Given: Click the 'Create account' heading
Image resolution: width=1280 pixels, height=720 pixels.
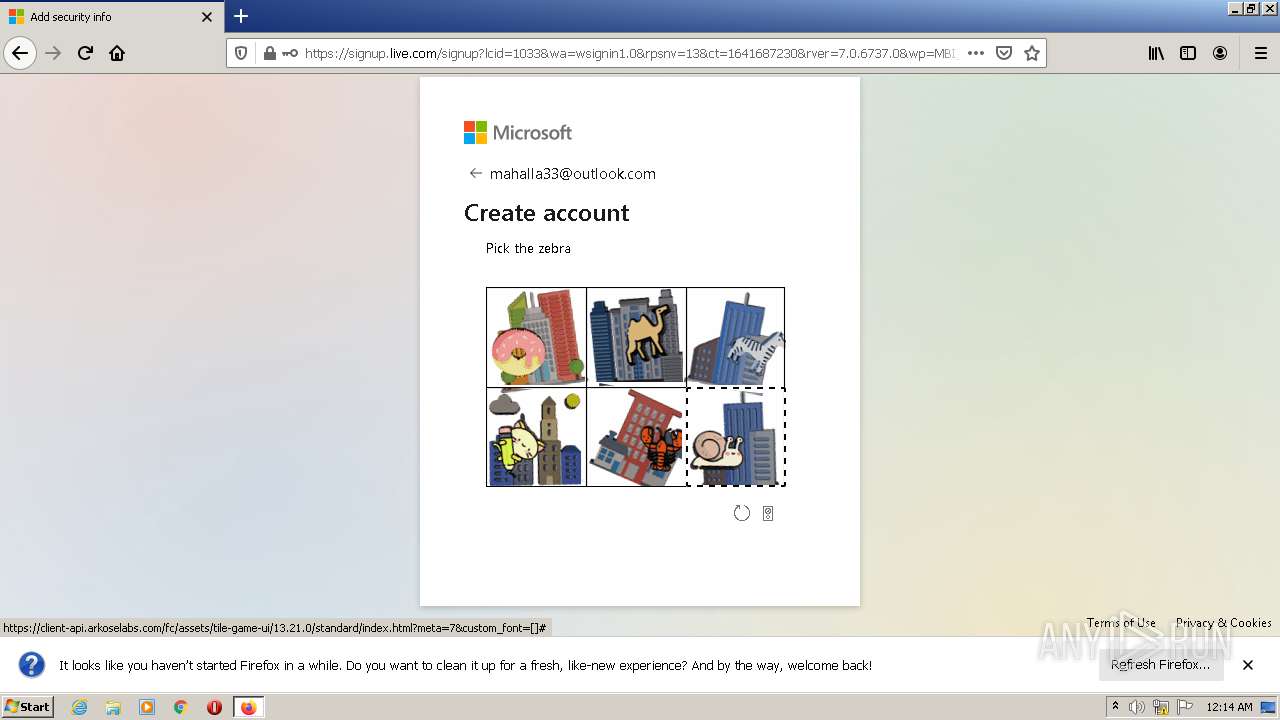Looking at the screenshot, I should pyautogui.click(x=547, y=213).
